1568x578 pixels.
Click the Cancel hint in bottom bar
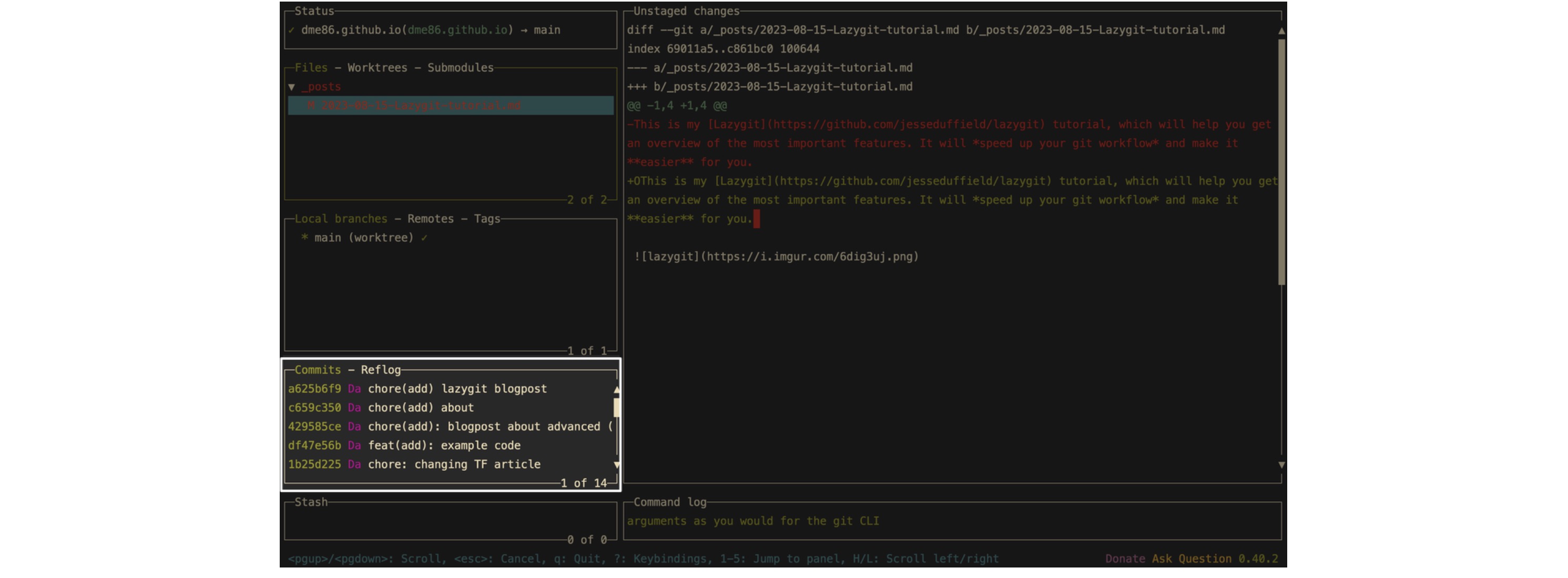497,559
